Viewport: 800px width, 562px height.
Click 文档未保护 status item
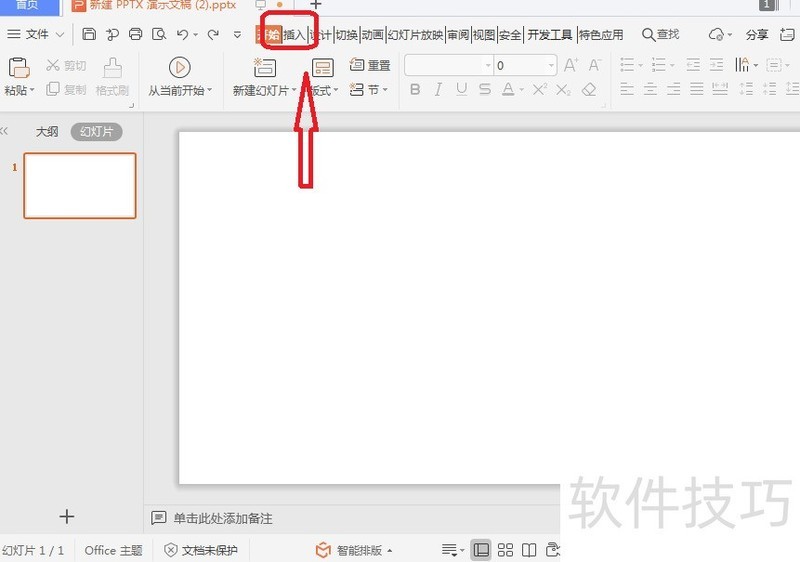pos(201,550)
